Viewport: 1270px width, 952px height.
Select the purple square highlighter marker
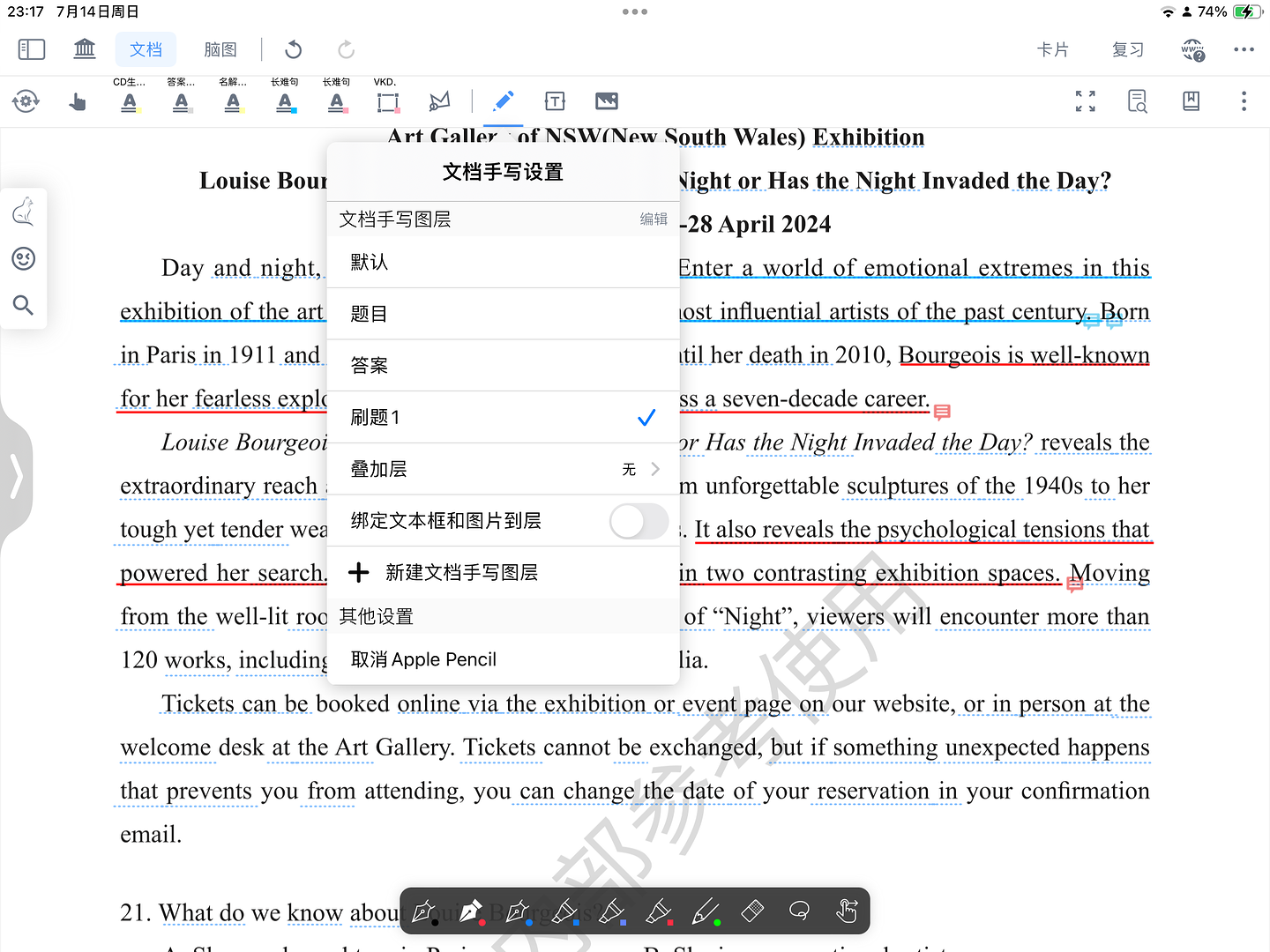[x=612, y=911]
